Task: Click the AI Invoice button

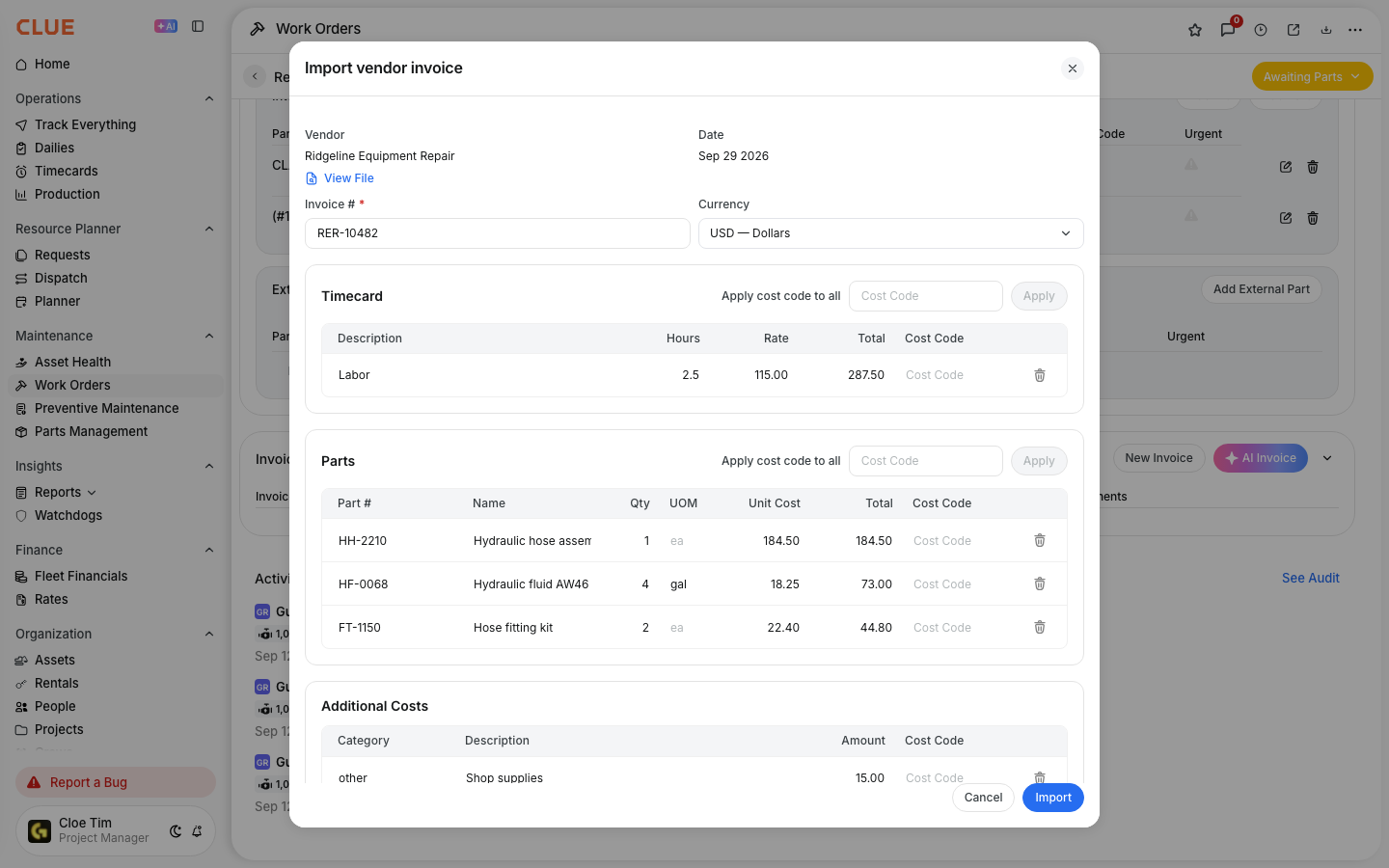Action: coord(1261,458)
